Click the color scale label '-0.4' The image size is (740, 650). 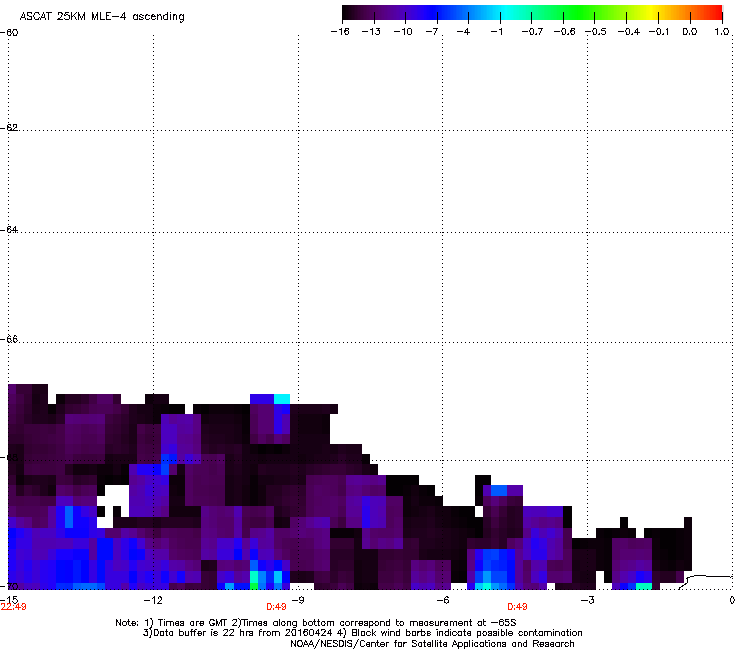[628, 32]
